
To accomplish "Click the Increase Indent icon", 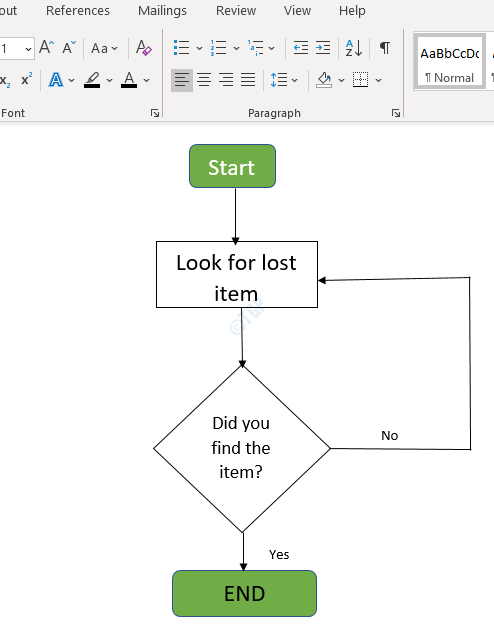I will 323,48.
